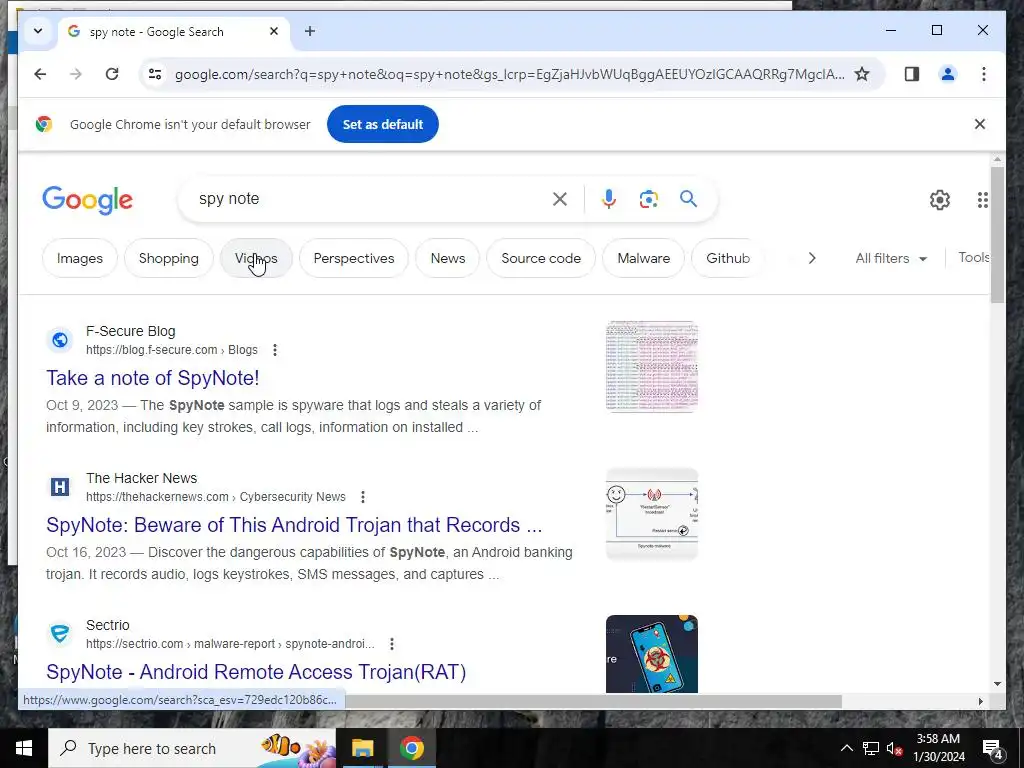1024x768 pixels.
Task: Select the Shopping filter tab
Action: point(168,259)
